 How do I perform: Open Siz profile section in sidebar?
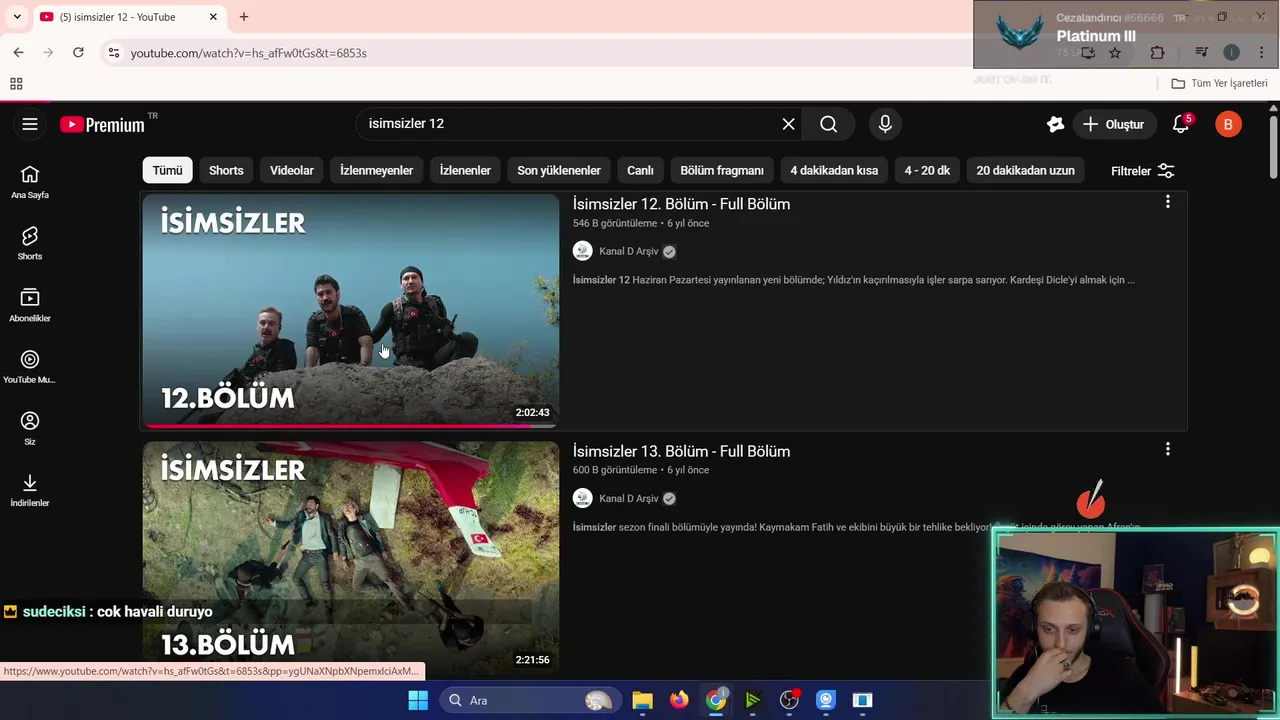coord(30,428)
